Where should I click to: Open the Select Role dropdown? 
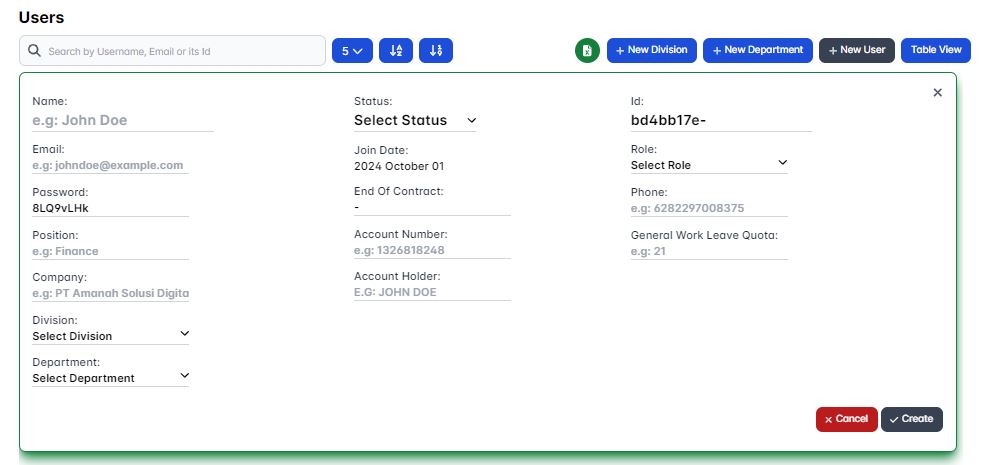pyautogui.click(x=709, y=165)
